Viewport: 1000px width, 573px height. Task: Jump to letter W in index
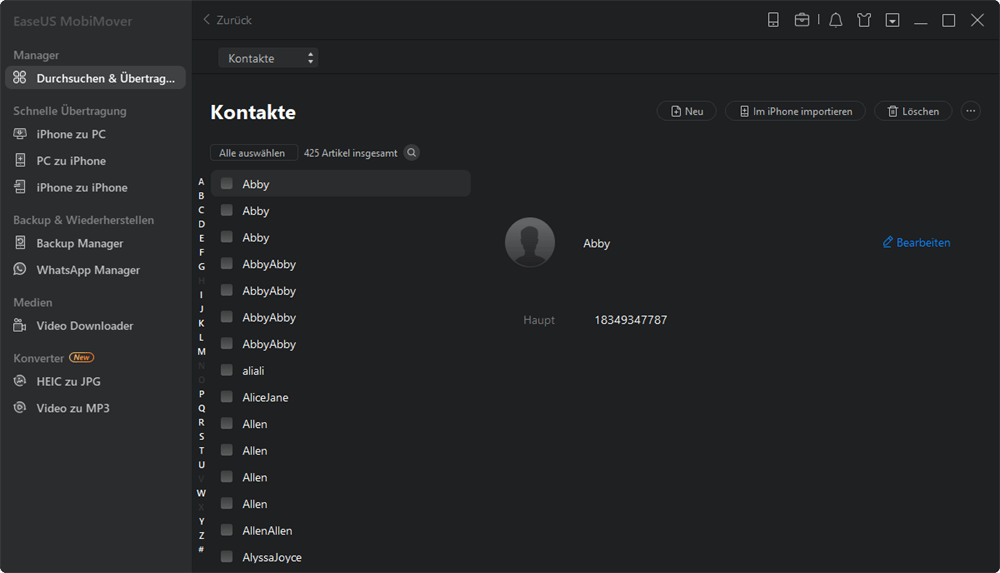pos(202,493)
